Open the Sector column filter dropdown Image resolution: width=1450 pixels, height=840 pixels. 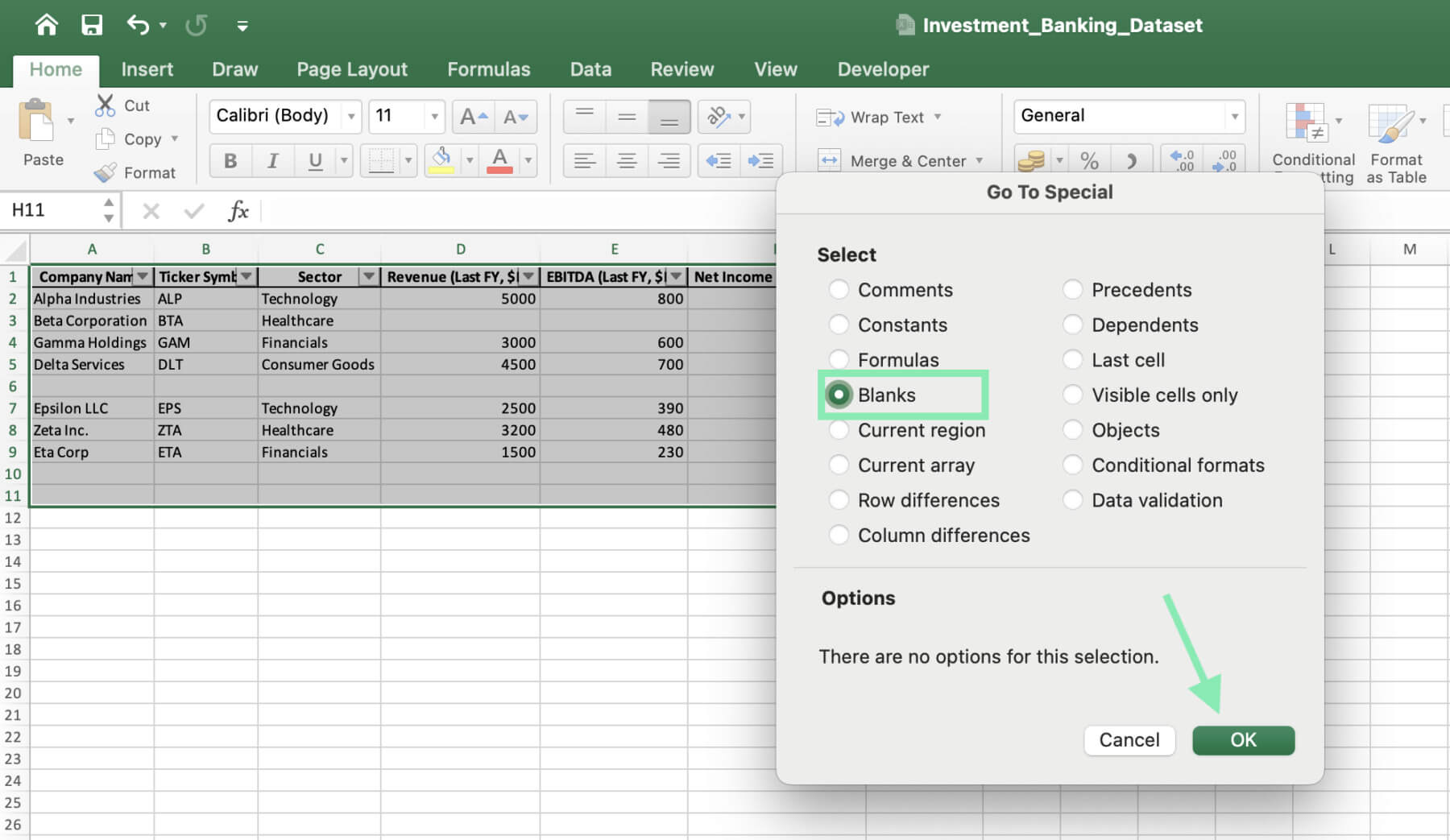pos(367,276)
